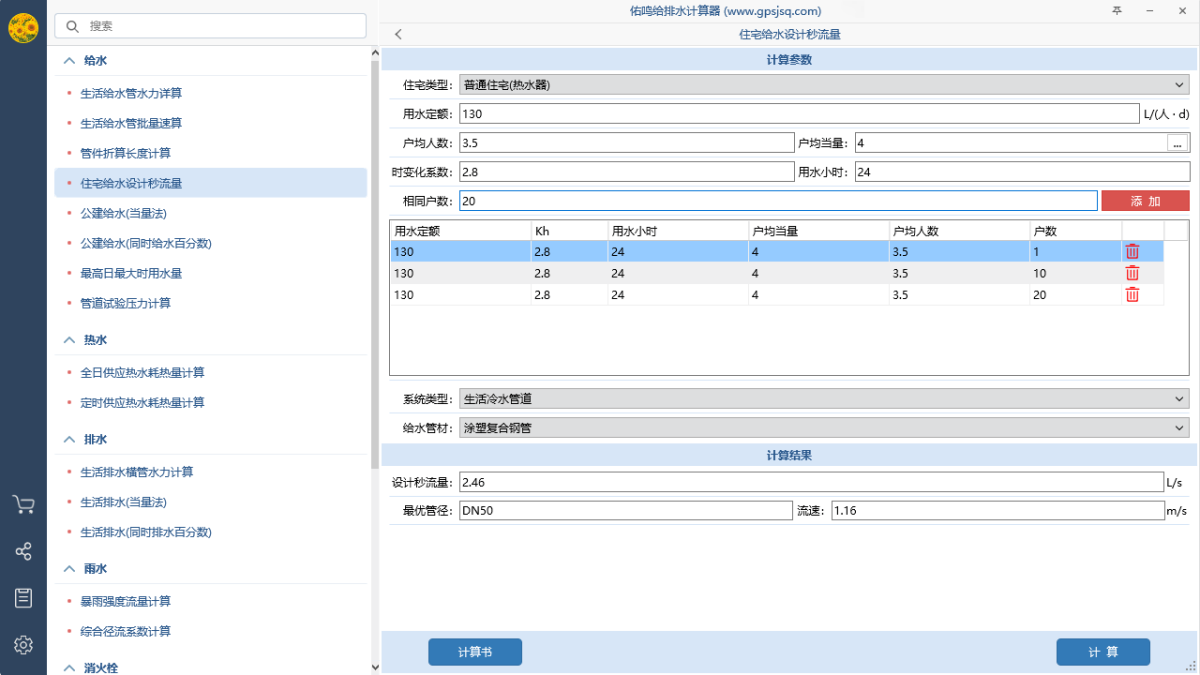1200x675 pixels.
Task: Open the share icon in left sidebar
Action: coord(23,551)
